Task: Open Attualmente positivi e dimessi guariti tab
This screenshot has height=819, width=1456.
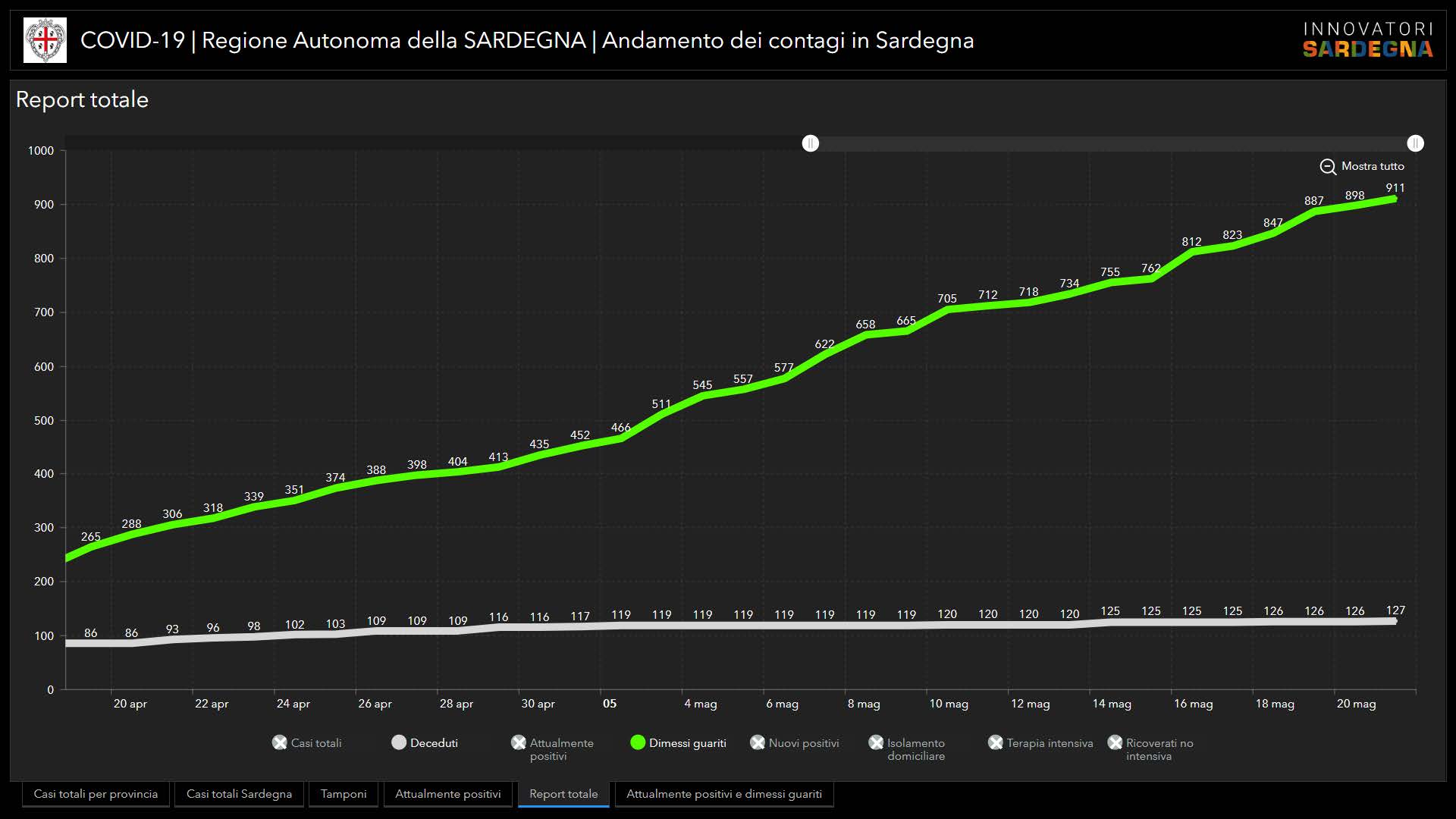Action: click(723, 794)
